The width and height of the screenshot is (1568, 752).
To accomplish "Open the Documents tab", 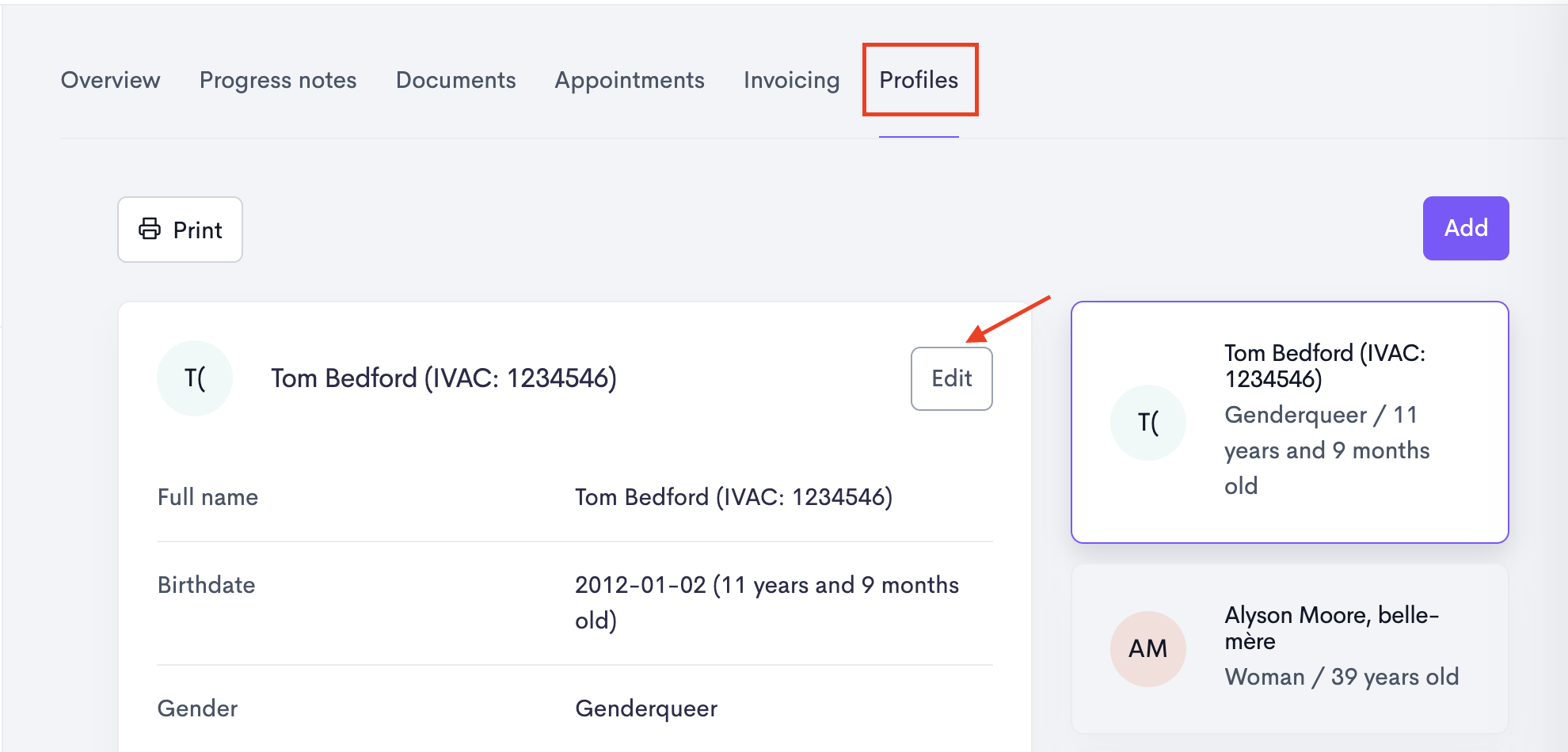I will point(456,80).
